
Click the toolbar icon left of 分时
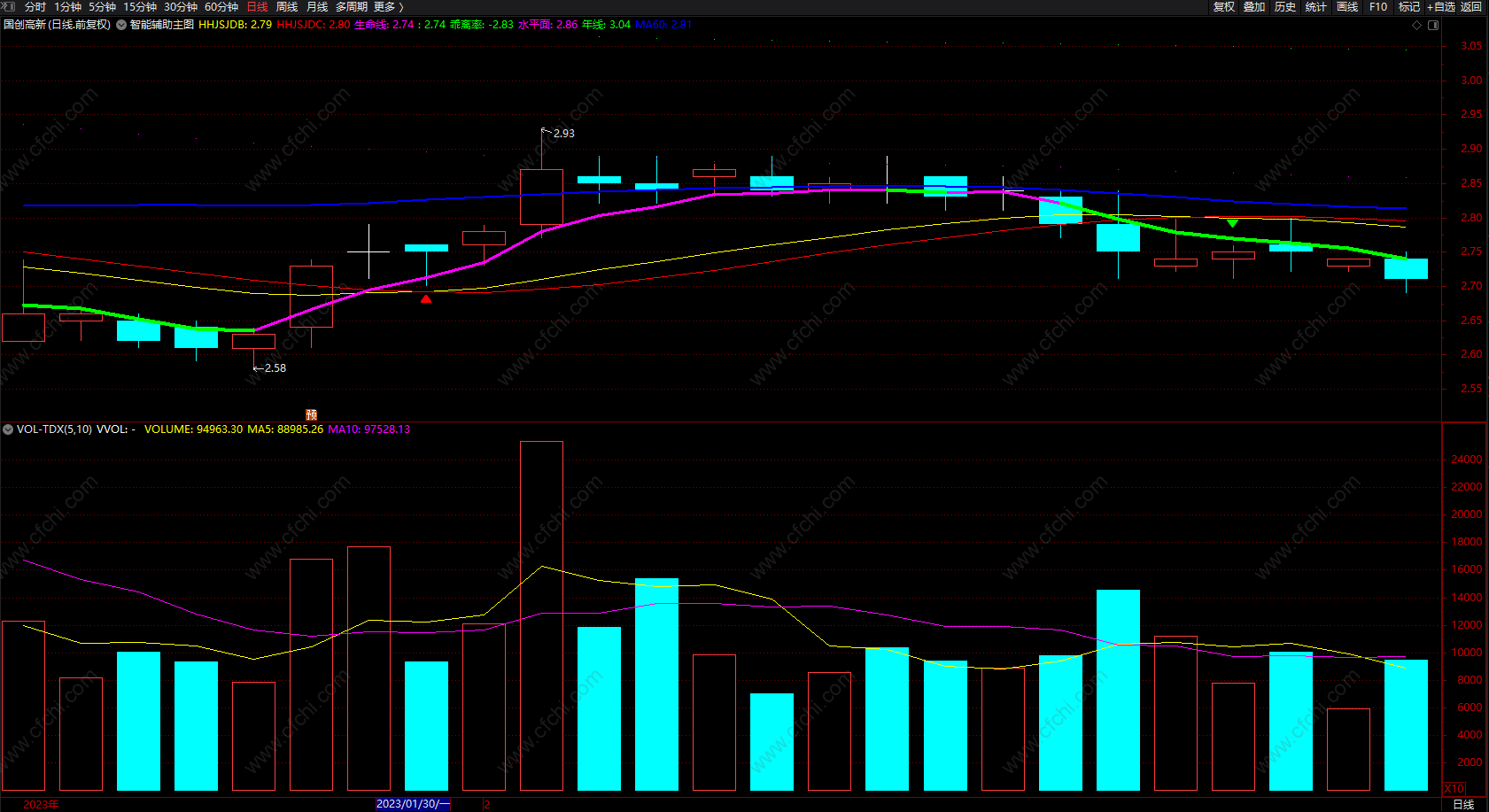click(x=9, y=7)
